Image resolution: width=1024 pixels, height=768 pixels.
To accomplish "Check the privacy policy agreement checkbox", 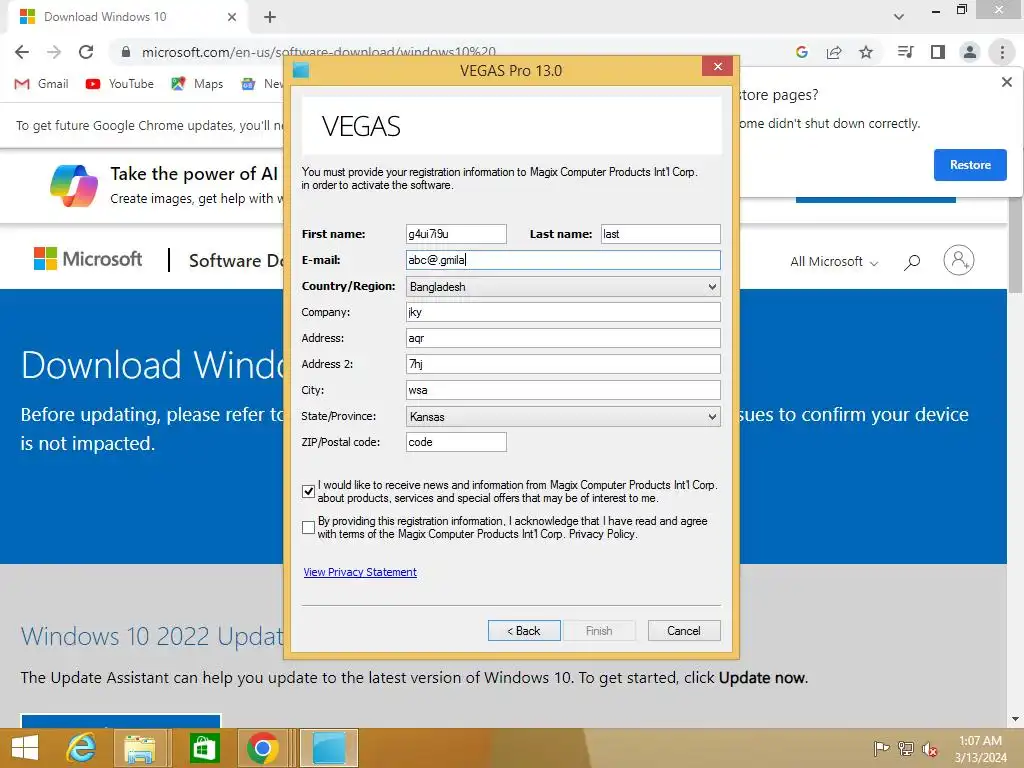I will [309, 527].
